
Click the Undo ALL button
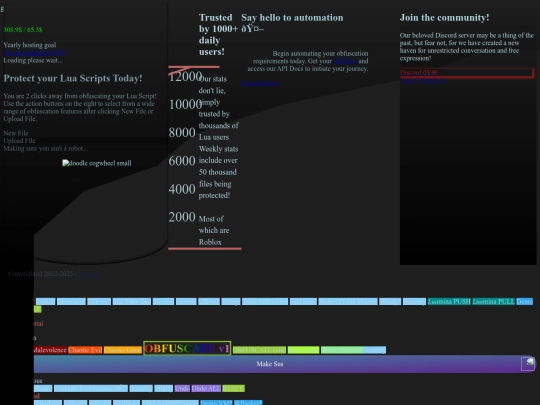point(206,388)
